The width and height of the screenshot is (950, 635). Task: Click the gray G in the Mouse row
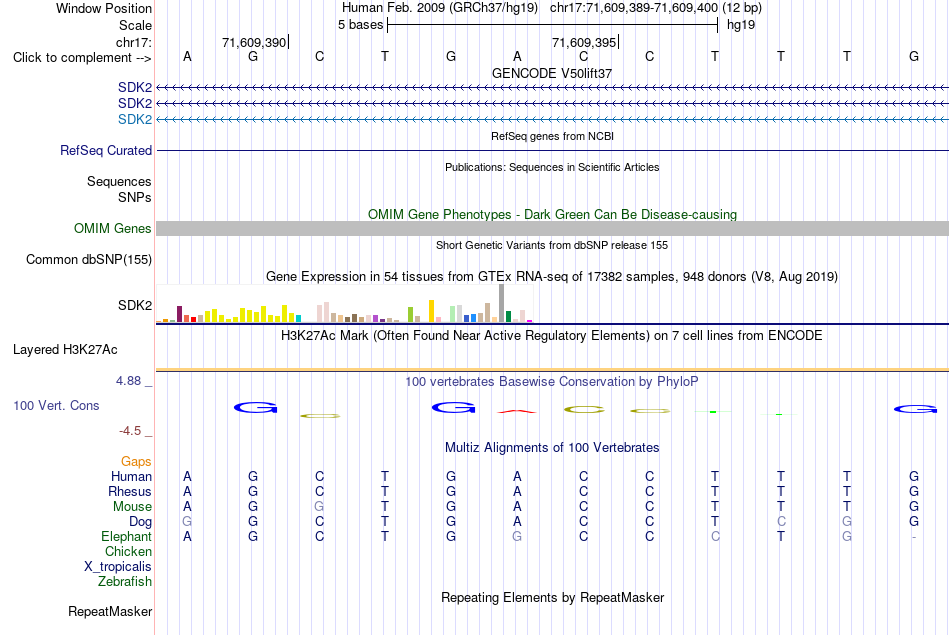tap(319, 507)
